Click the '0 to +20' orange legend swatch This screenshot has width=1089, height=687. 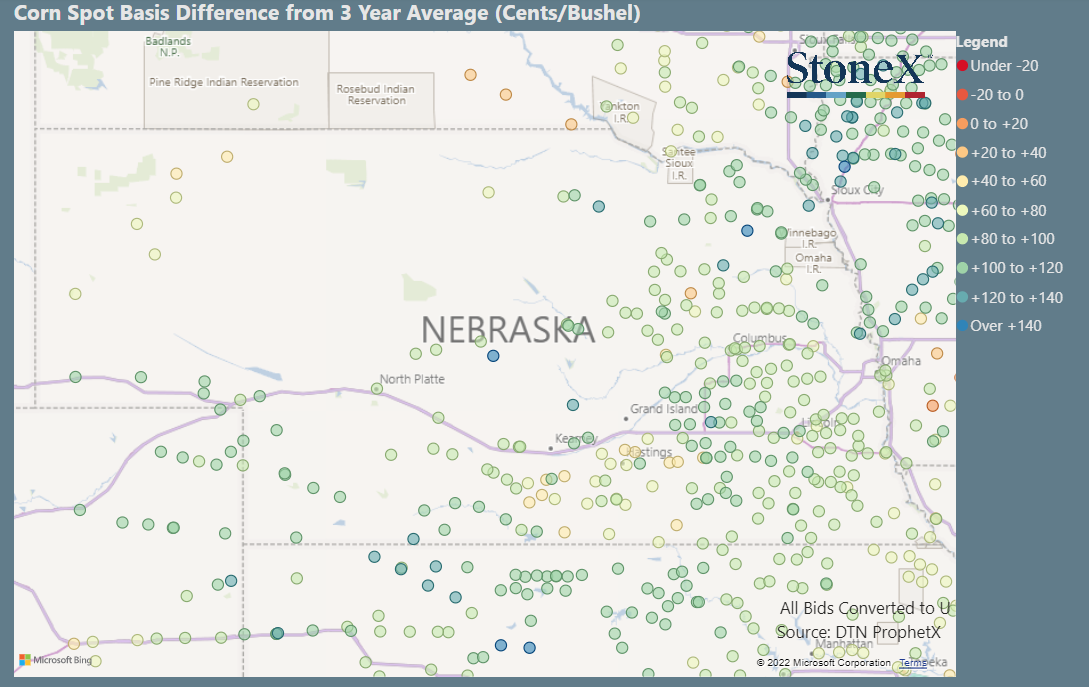point(962,124)
